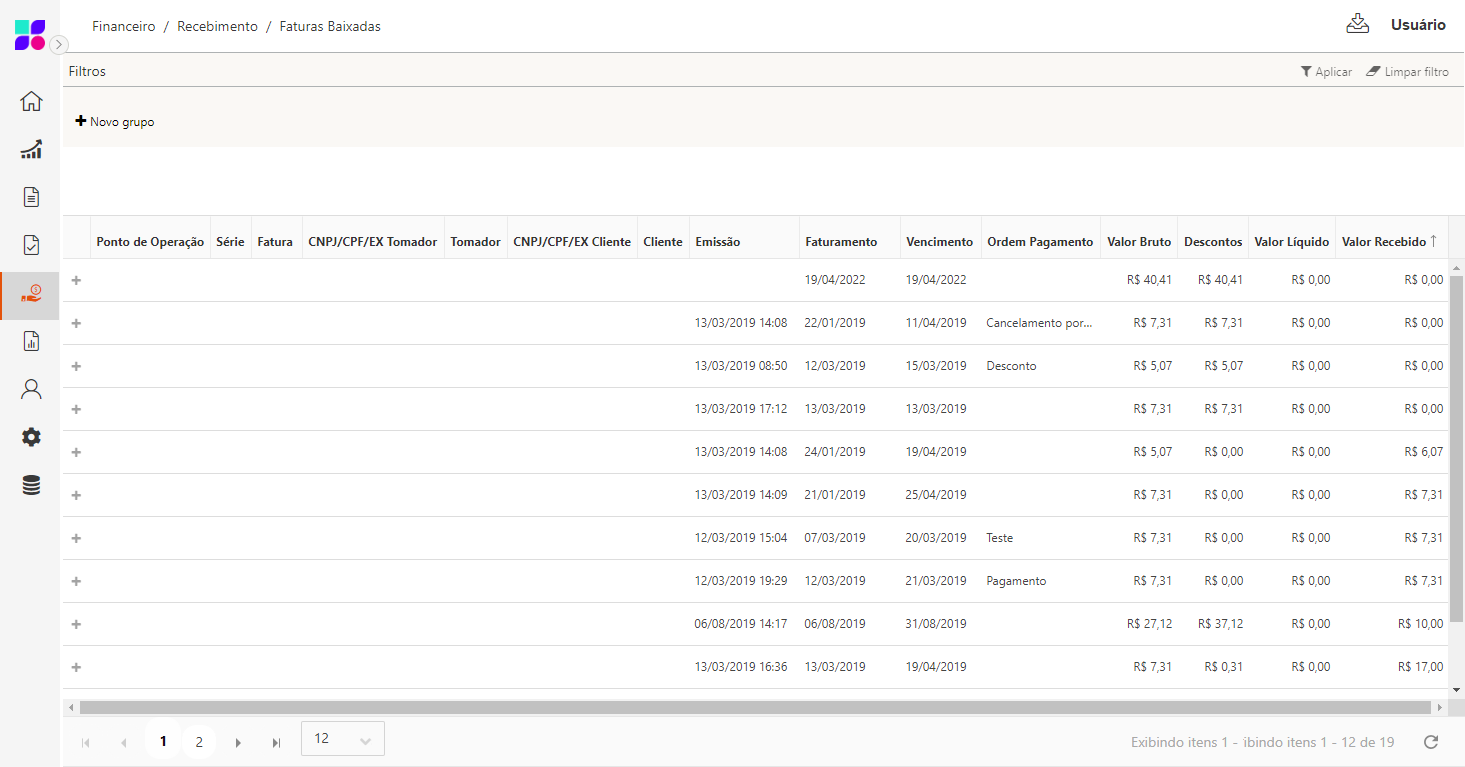Open the user profile sidebar icon
The height and width of the screenshot is (767, 1465).
click(31, 389)
